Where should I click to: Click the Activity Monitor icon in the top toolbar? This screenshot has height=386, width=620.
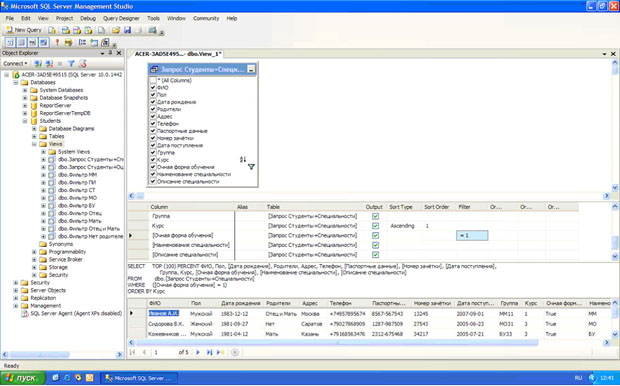[152, 30]
